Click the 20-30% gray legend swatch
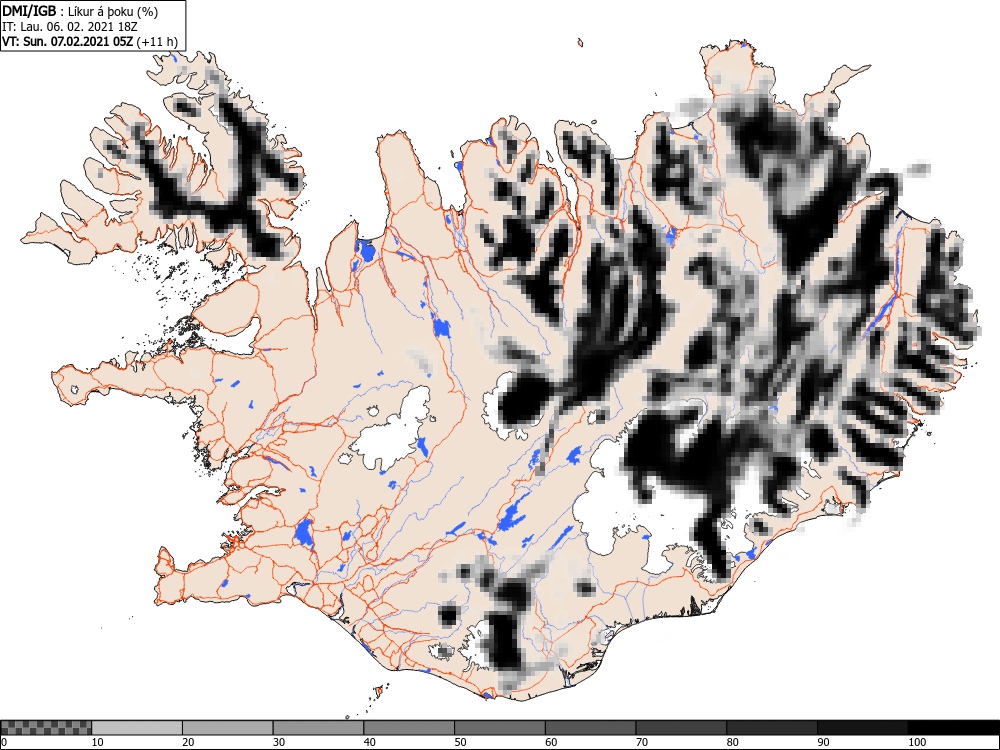This screenshot has height=750, width=1000. click(228, 728)
